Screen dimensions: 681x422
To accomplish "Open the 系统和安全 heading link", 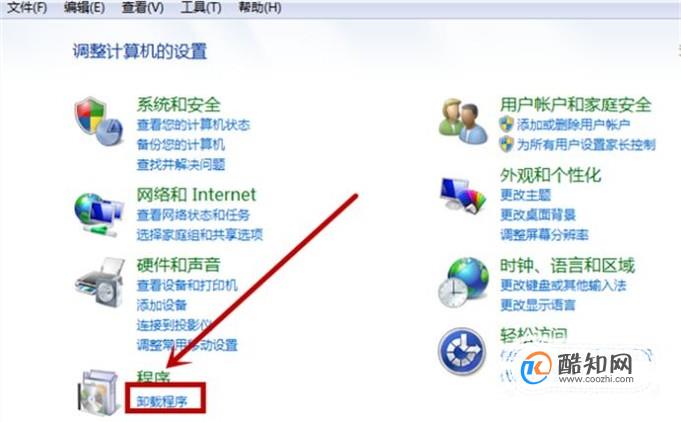I will (x=179, y=105).
